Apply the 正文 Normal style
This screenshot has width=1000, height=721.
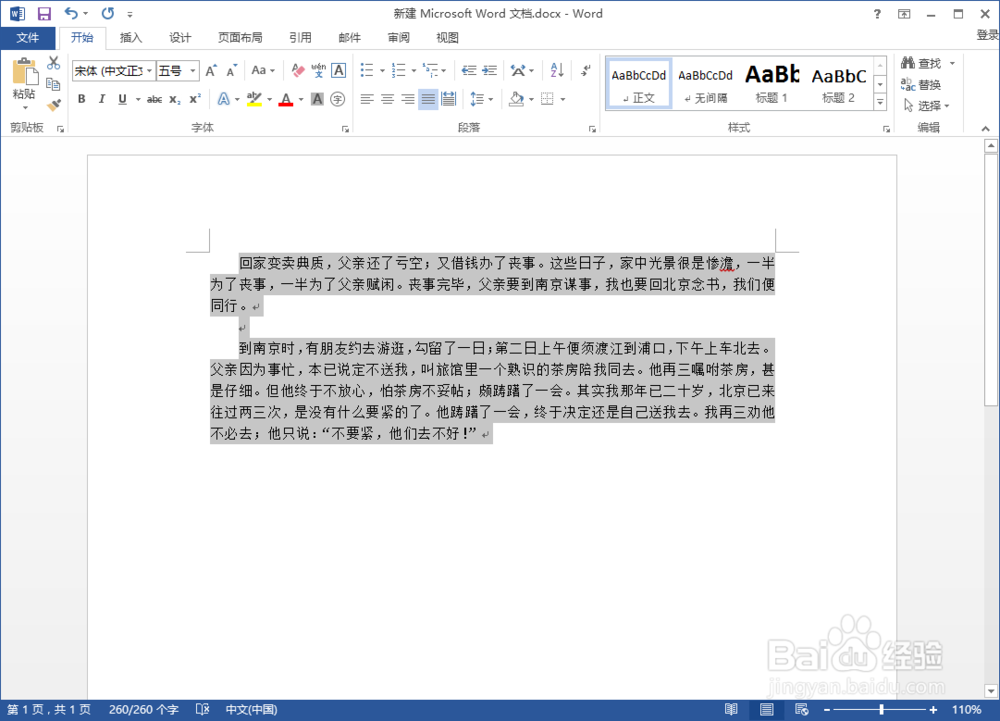[639, 83]
